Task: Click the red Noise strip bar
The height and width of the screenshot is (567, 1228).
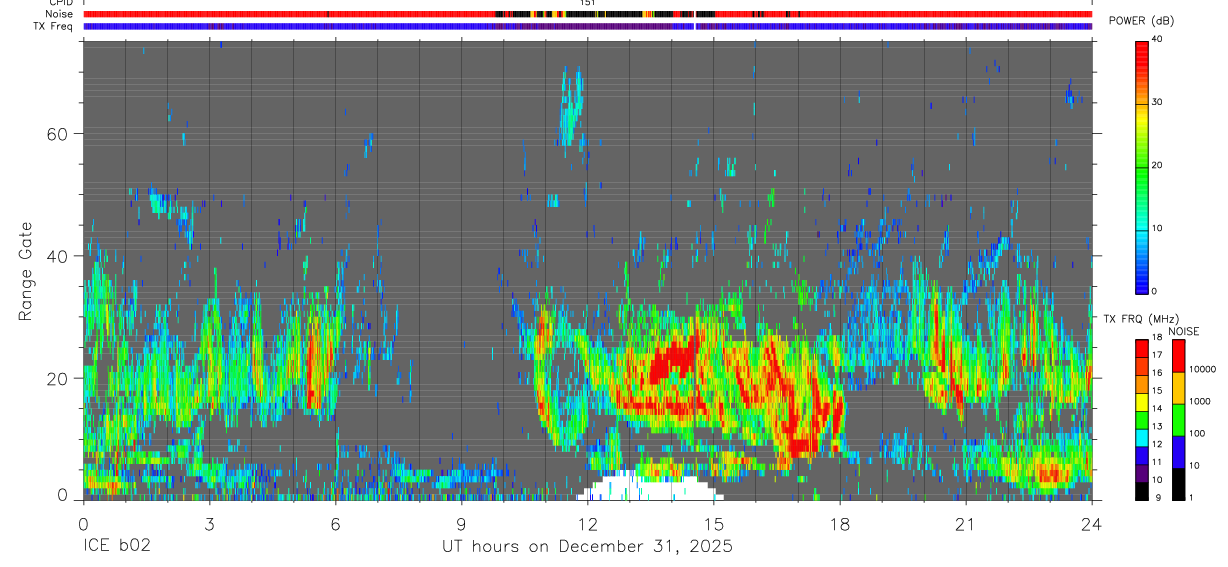Action: 587,14
